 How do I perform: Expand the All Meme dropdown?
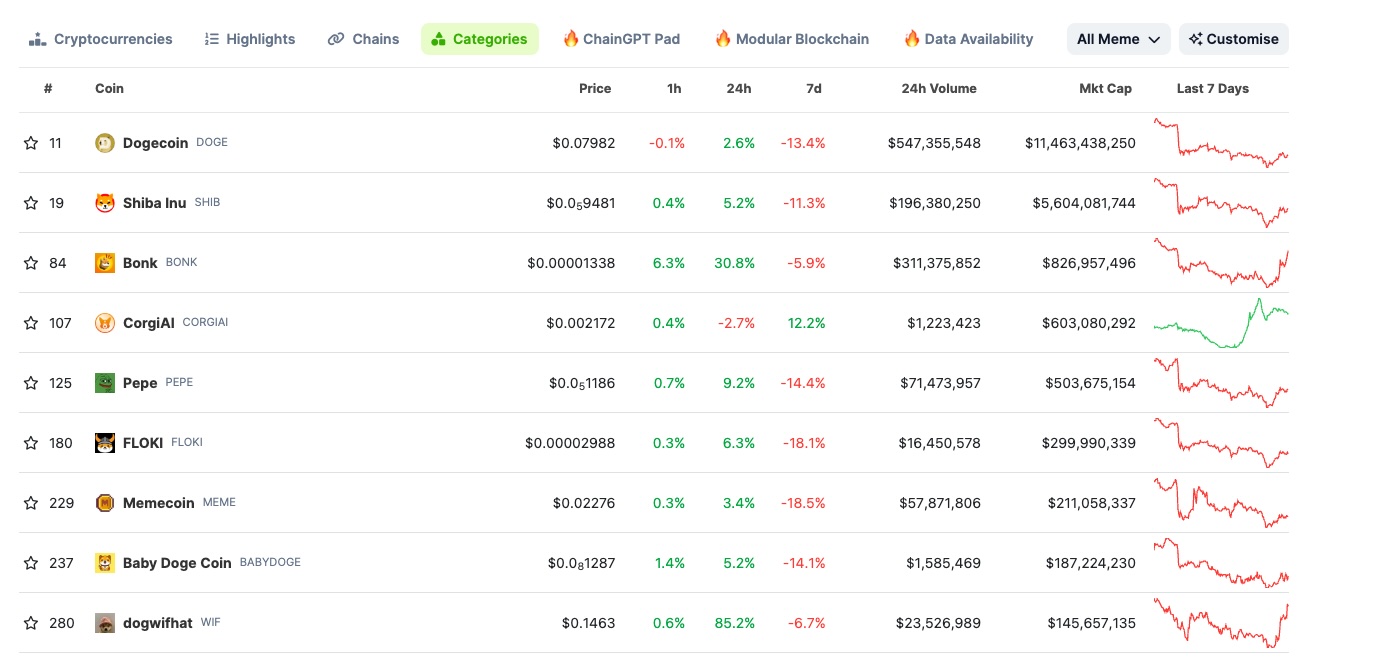1119,39
